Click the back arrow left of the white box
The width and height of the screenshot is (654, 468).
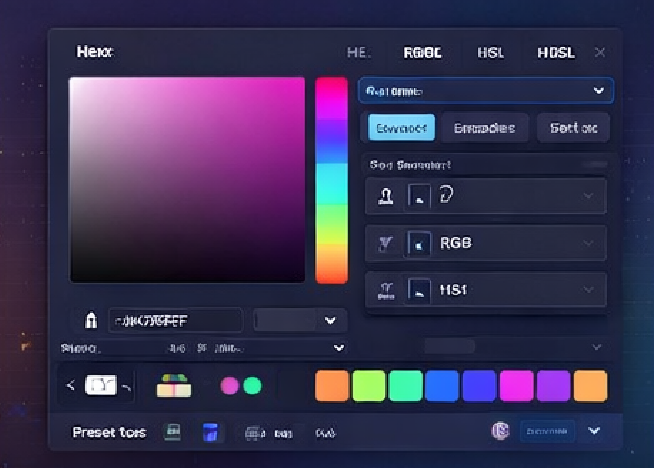70,385
